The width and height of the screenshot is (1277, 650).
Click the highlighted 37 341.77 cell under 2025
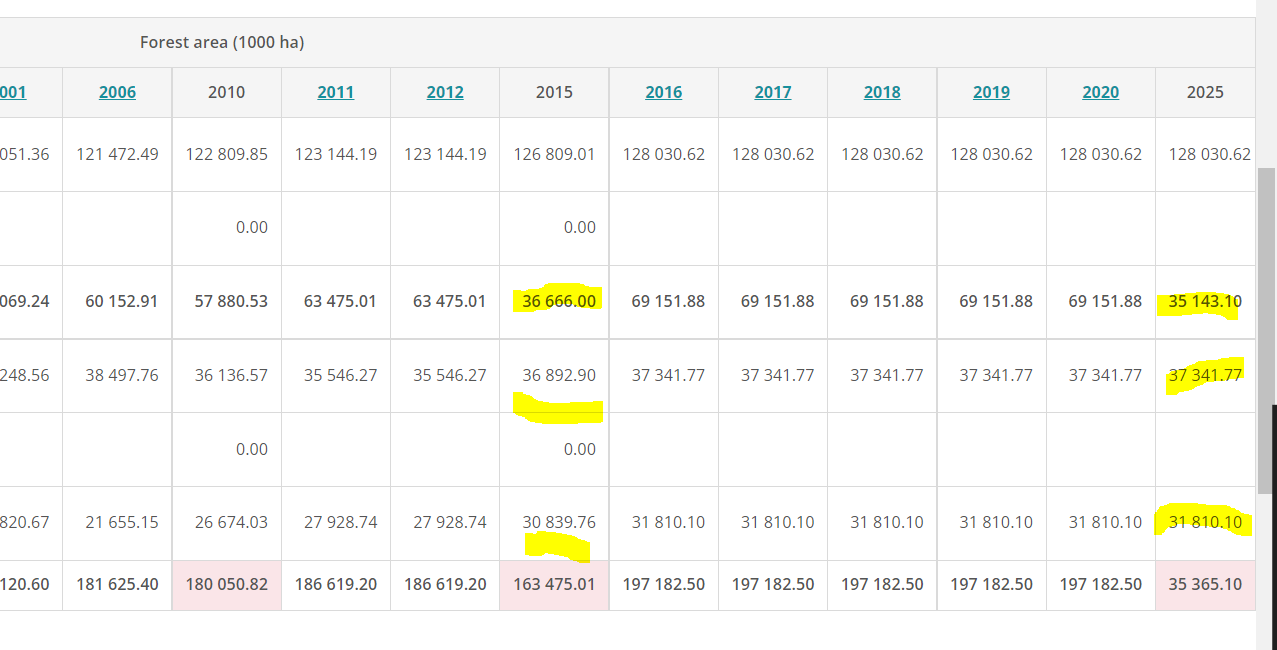tap(1205, 375)
